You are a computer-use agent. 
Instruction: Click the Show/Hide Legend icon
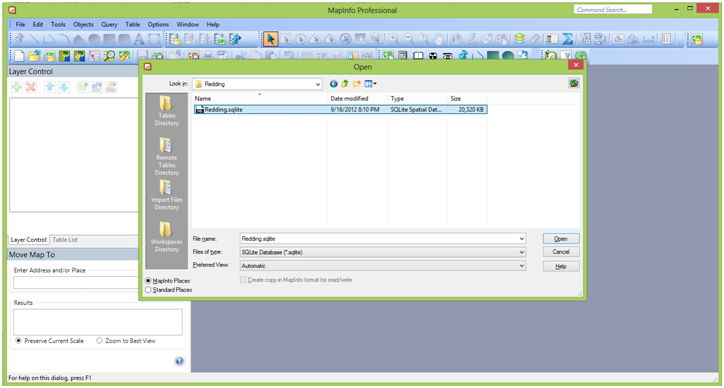[552, 39]
